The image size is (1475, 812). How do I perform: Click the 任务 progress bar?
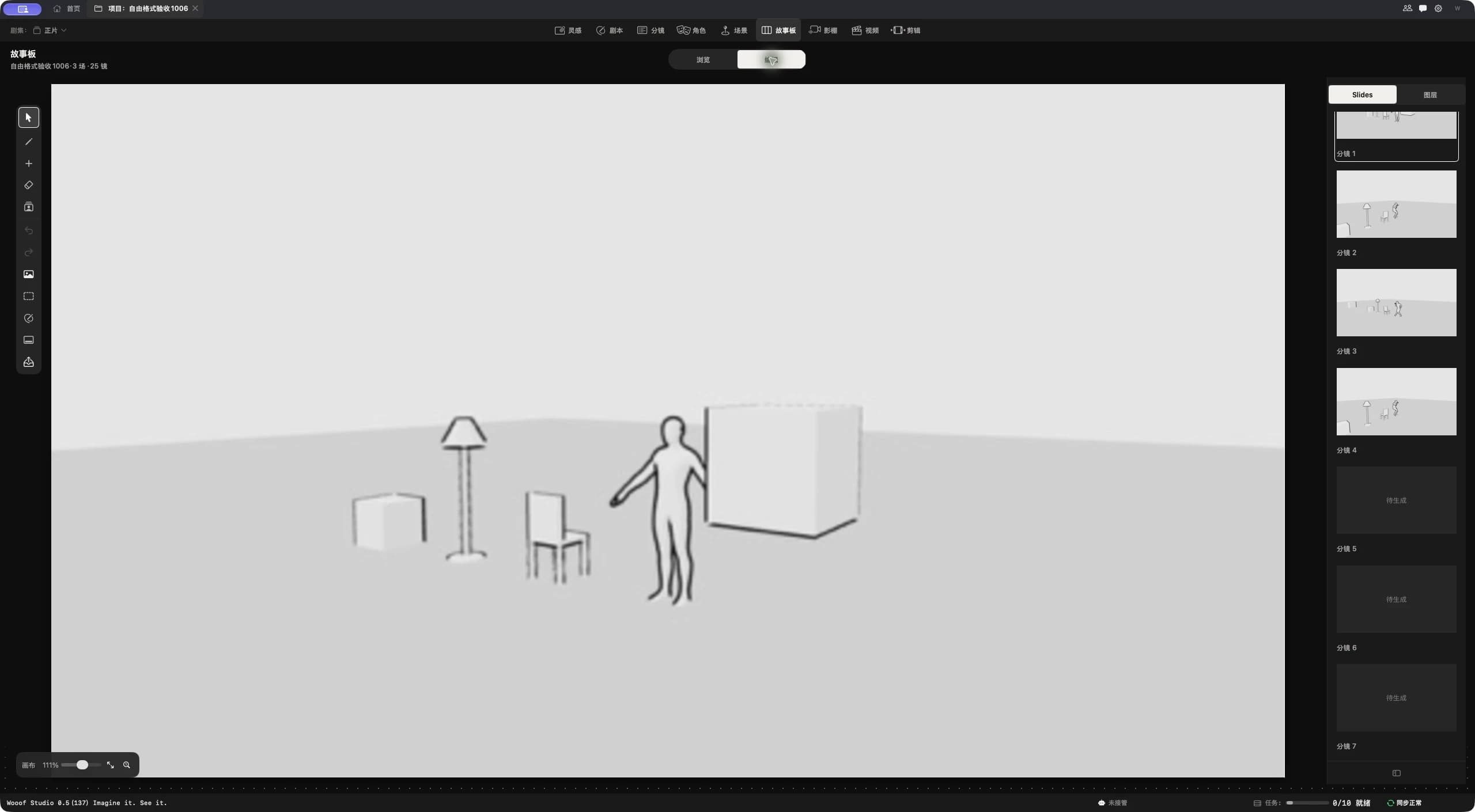[1307, 803]
